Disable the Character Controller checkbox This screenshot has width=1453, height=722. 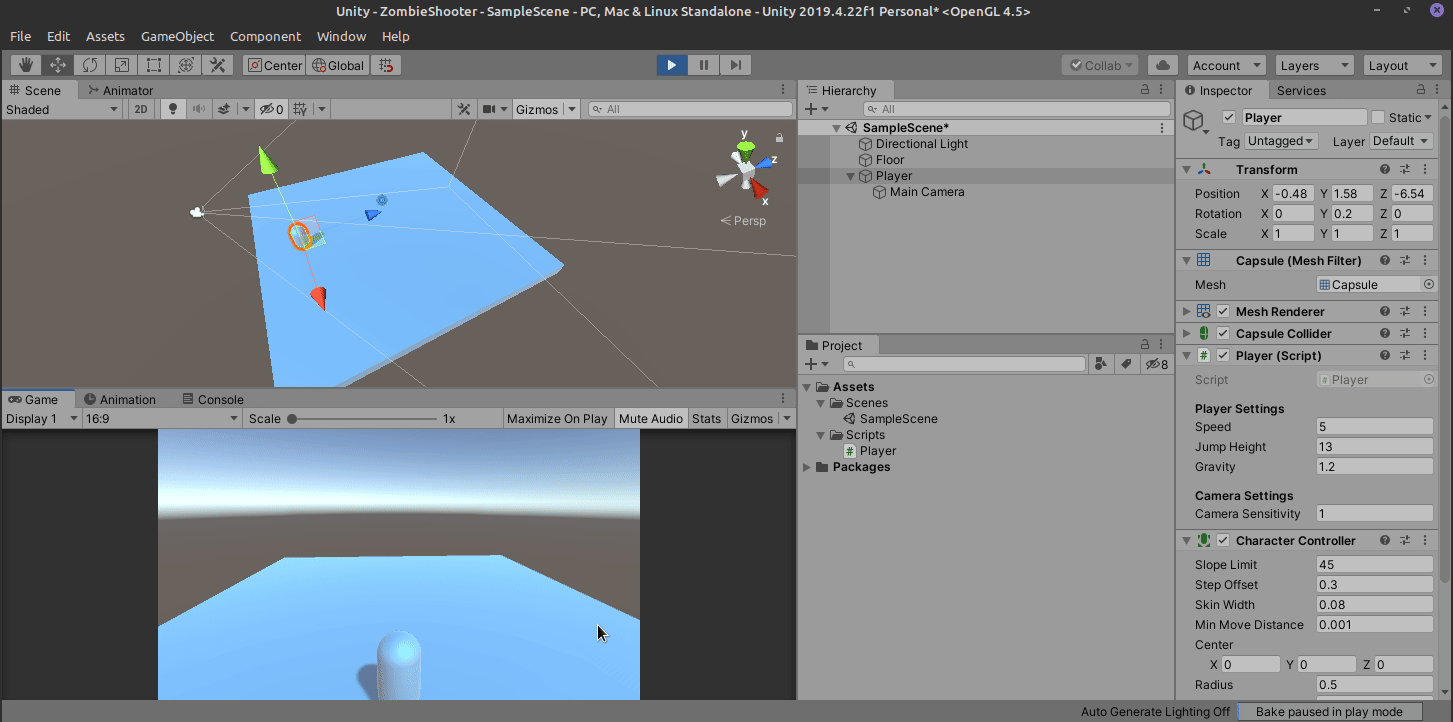pyautogui.click(x=1223, y=540)
